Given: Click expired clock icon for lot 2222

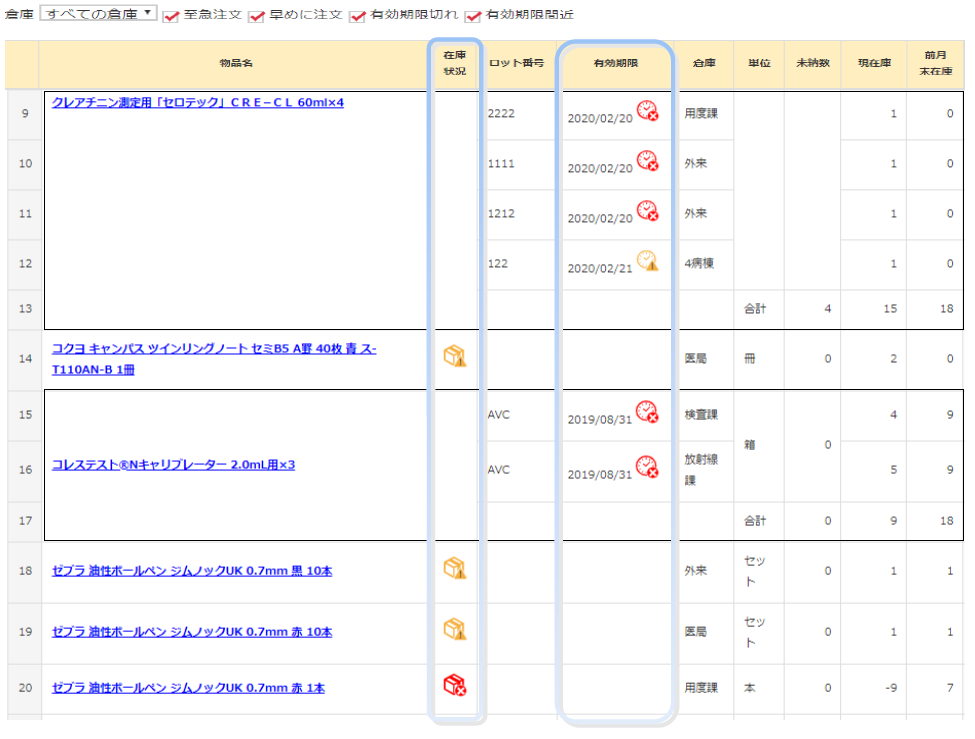Looking at the screenshot, I should click(x=648, y=111).
